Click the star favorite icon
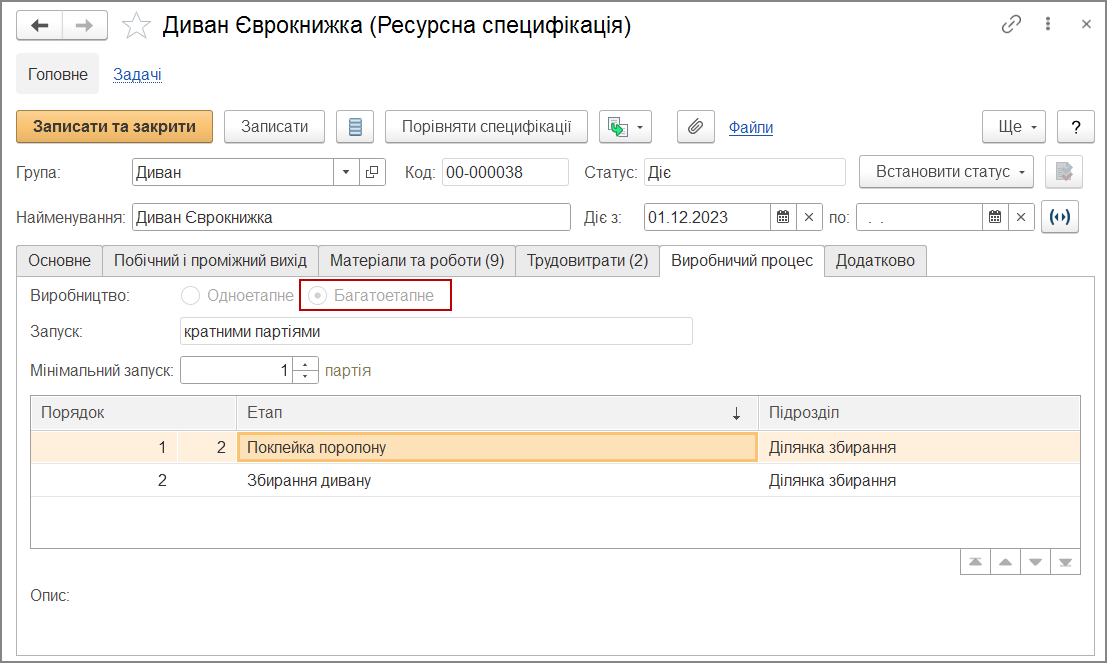 tap(136, 26)
